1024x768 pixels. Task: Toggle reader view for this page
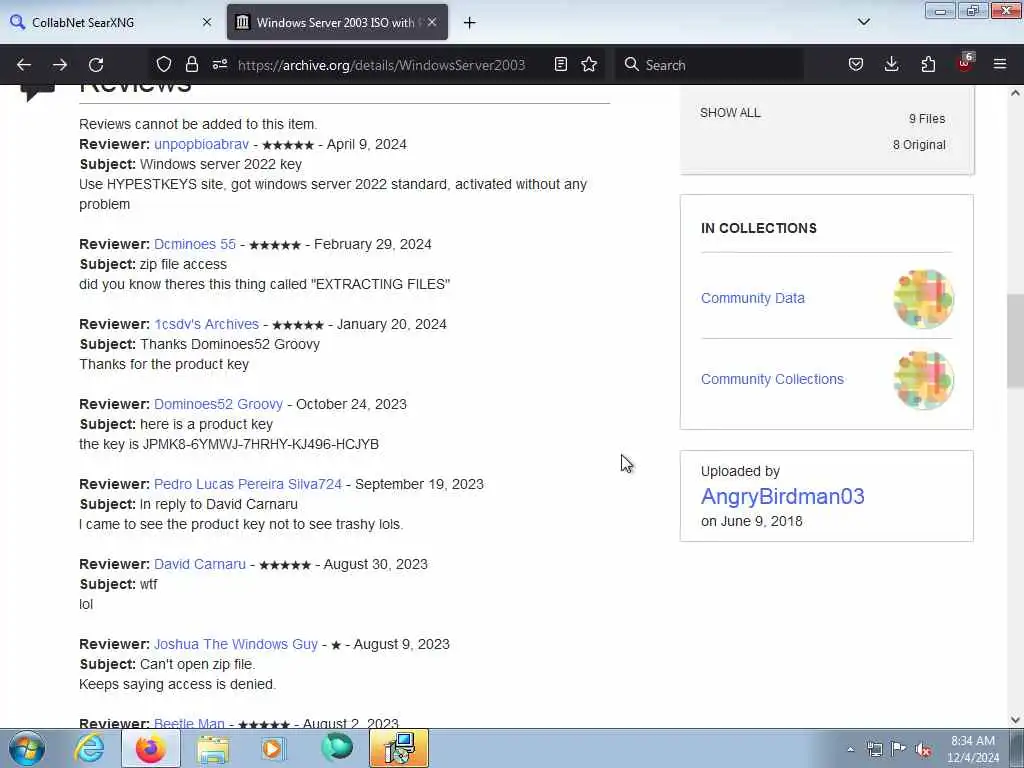[560, 64]
